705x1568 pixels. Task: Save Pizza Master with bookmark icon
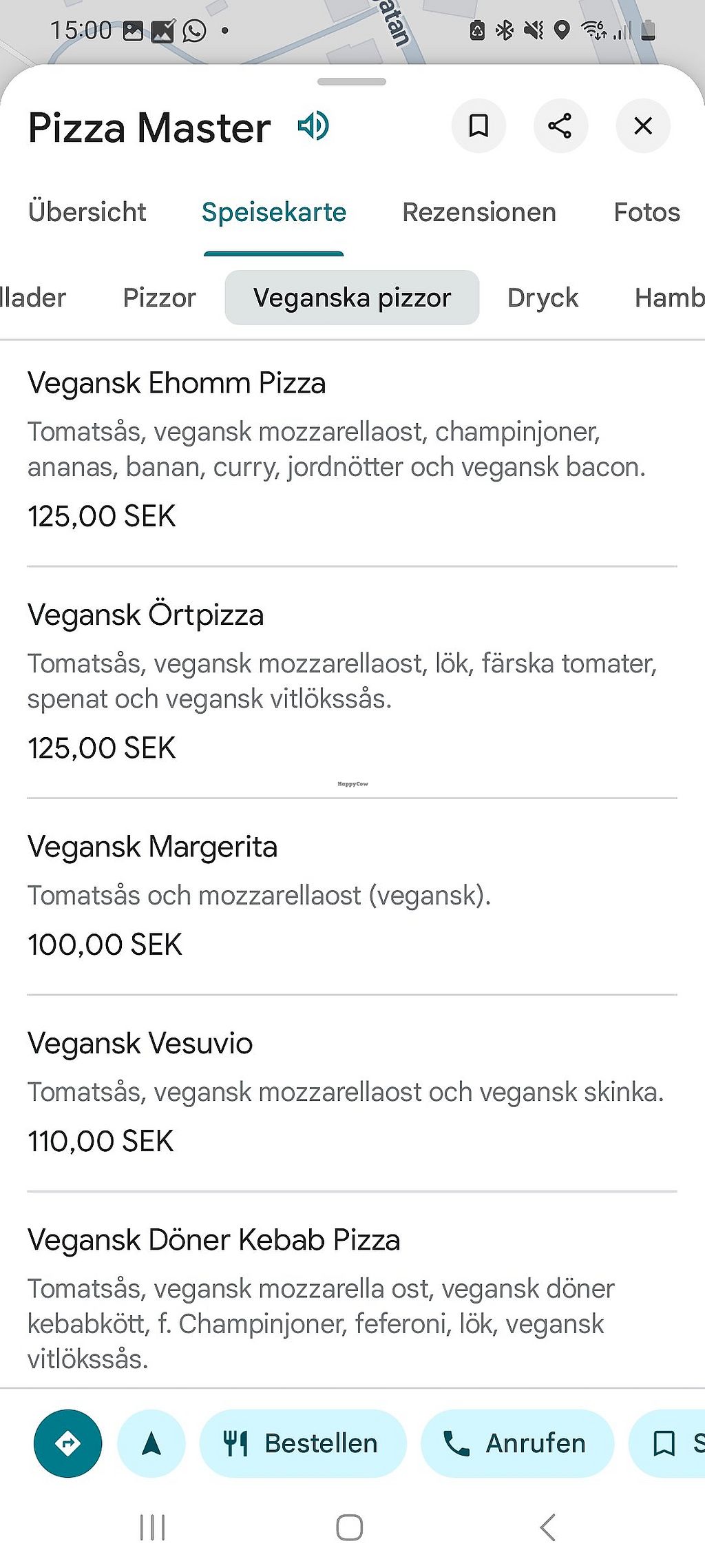pos(478,126)
